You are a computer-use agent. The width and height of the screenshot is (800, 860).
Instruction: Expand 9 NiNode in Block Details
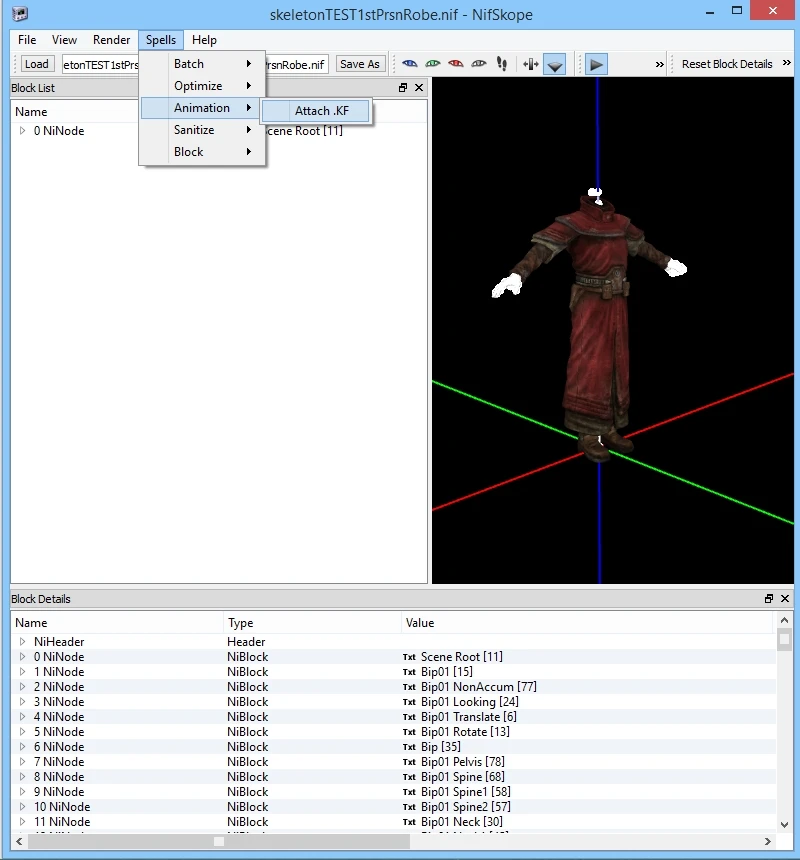point(22,791)
